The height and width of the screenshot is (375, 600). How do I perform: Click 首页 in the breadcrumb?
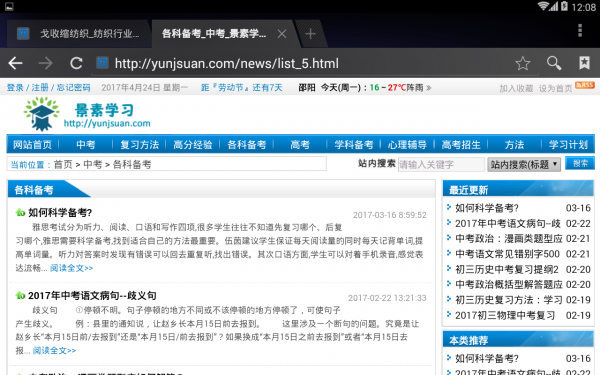coord(63,165)
